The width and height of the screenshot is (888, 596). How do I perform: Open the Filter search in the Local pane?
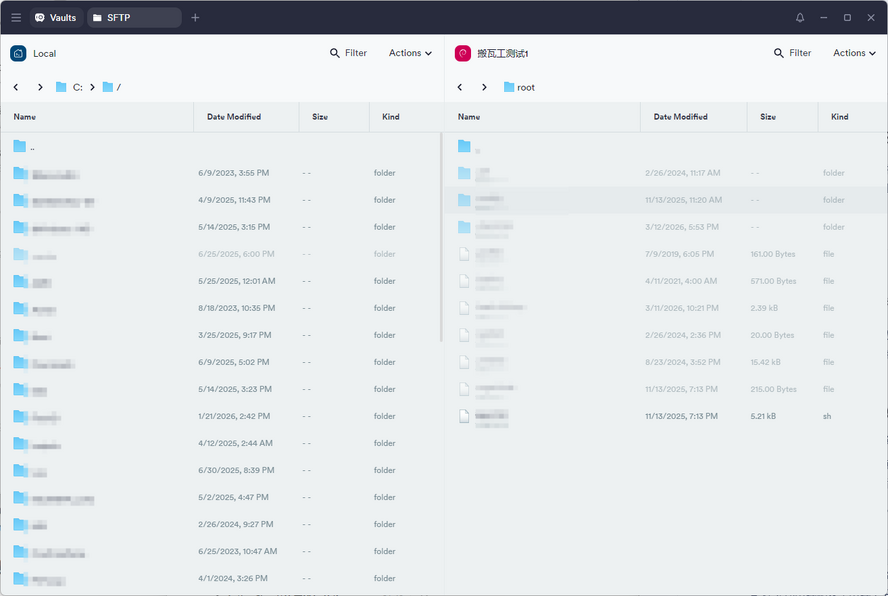coord(348,53)
